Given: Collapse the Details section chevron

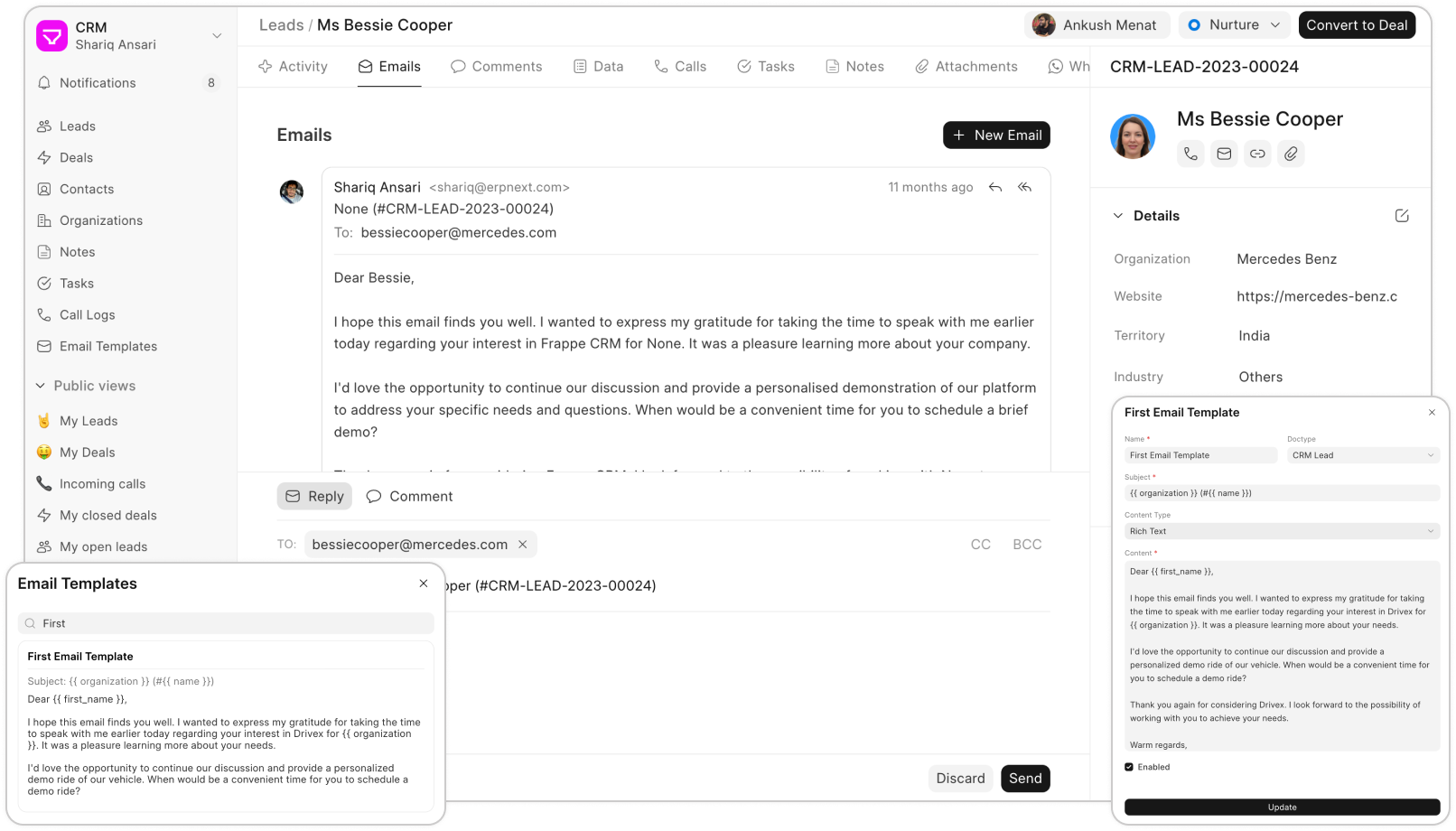Looking at the screenshot, I should [1118, 216].
